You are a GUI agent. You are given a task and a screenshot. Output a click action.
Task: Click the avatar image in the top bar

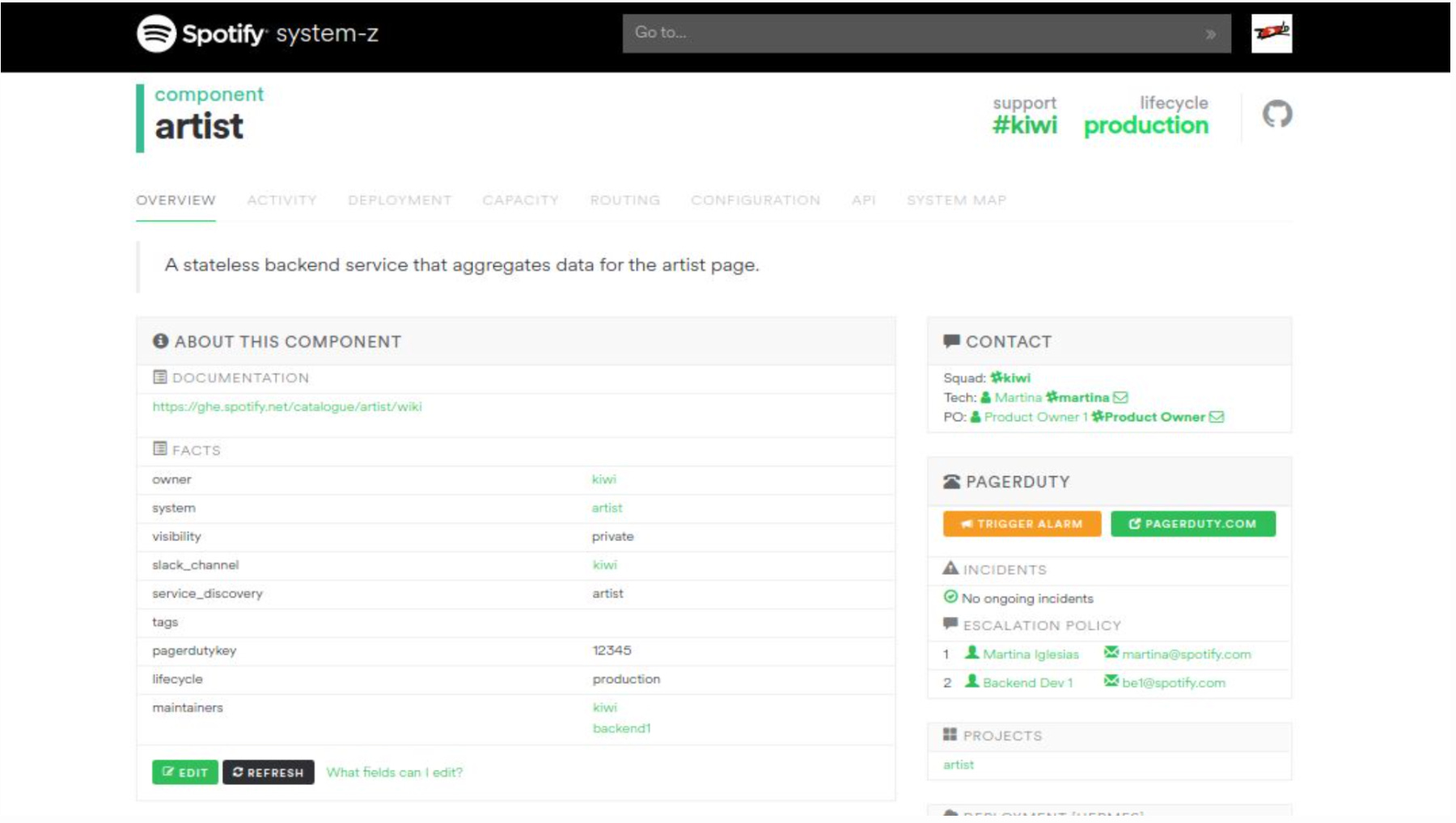(1271, 35)
